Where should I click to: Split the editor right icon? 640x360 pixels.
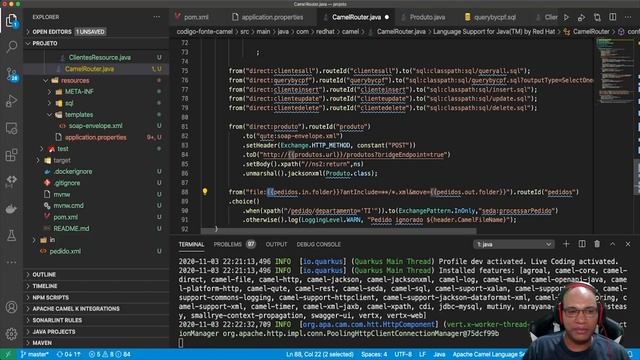(x=613, y=17)
